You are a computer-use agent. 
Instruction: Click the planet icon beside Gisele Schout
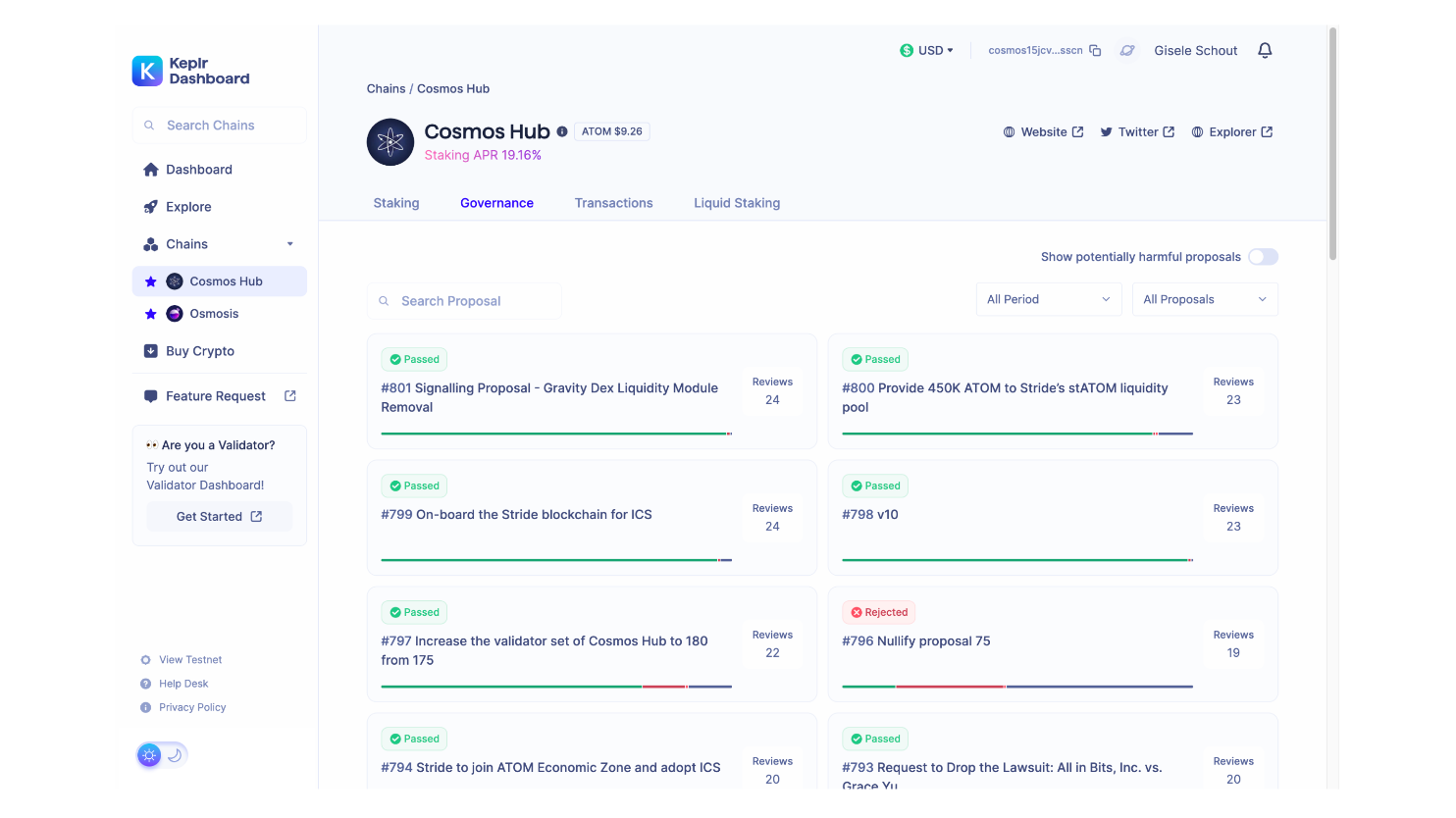1127,50
